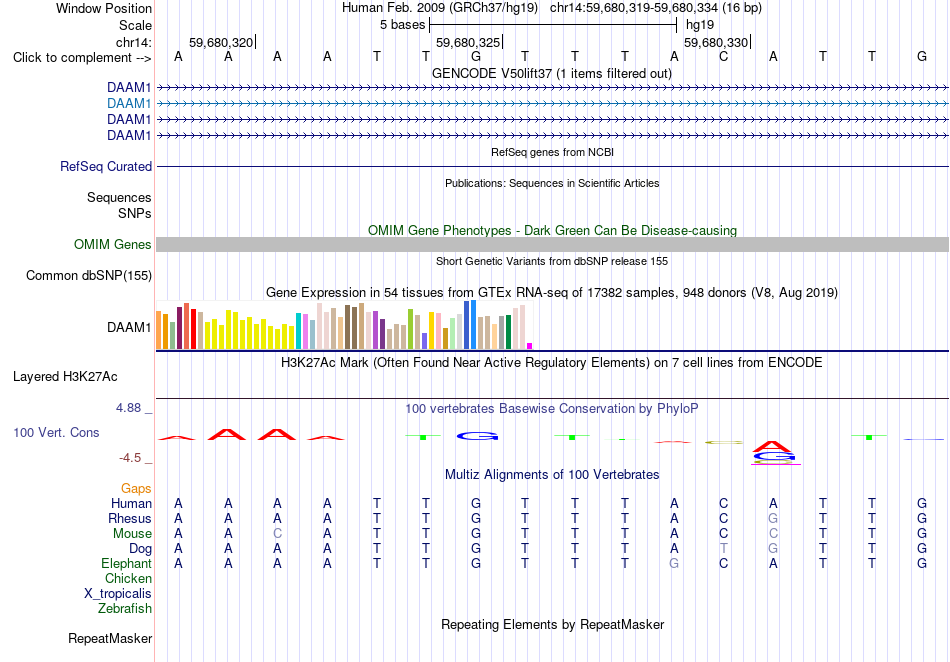950x662 pixels.
Task: Click the DAAM1 label beside GTEx bar chart
Action: tap(129, 328)
